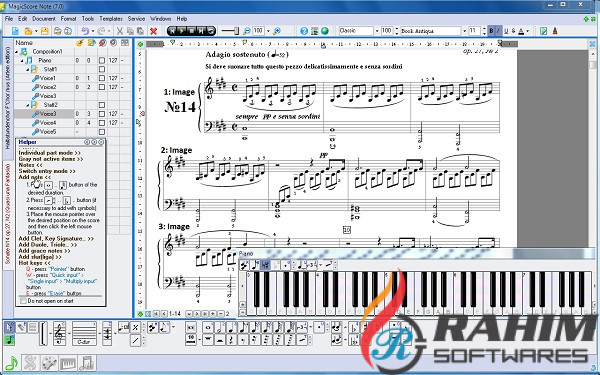Toggle the Piano row checkbox
Screen dimensions: 600x375
coord(102,60)
